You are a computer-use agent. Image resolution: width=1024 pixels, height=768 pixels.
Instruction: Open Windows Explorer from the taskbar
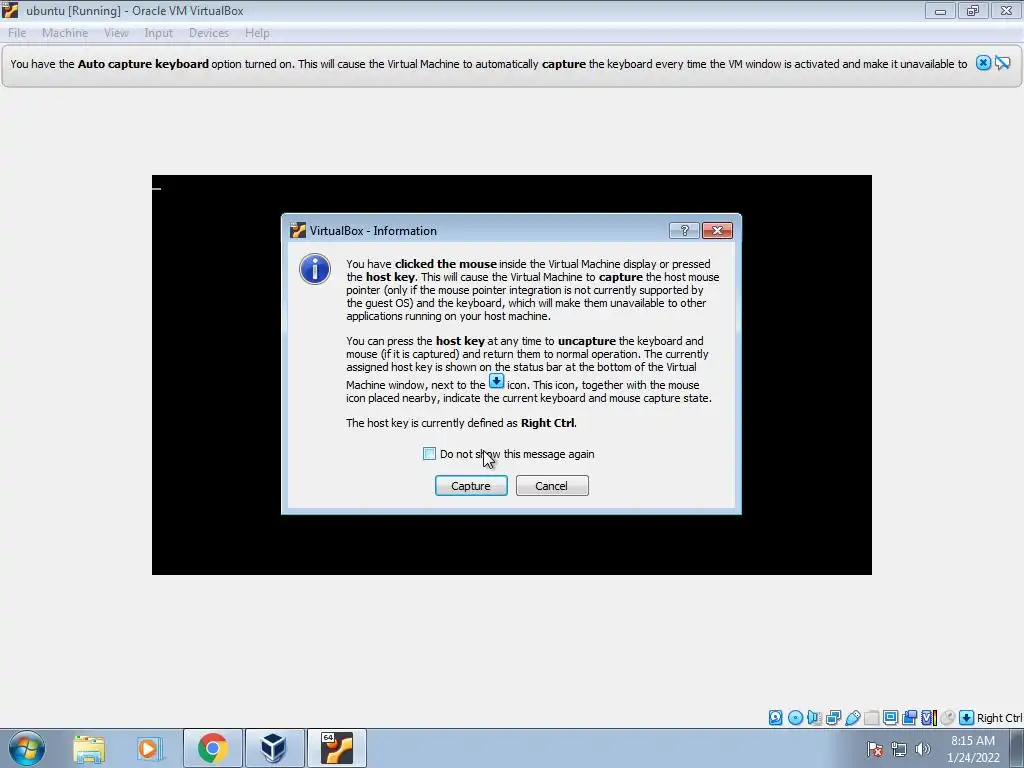click(89, 748)
